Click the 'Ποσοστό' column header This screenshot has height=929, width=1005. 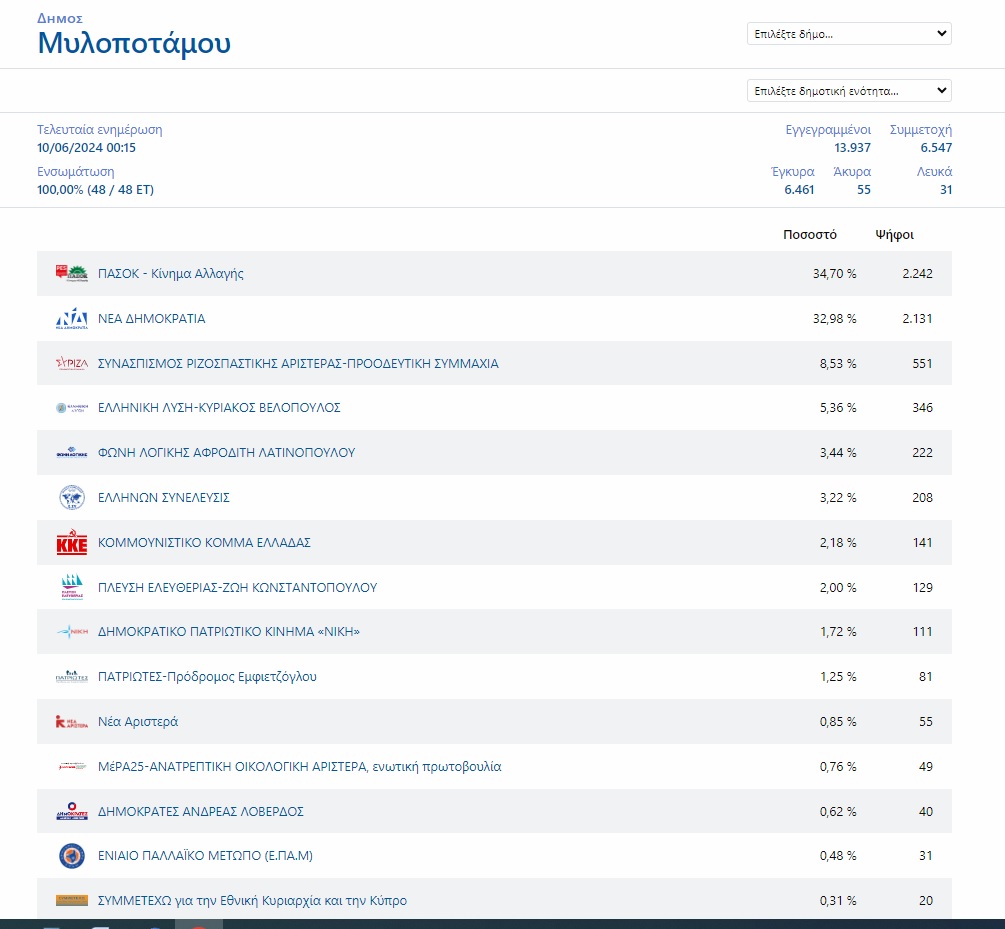(x=810, y=235)
